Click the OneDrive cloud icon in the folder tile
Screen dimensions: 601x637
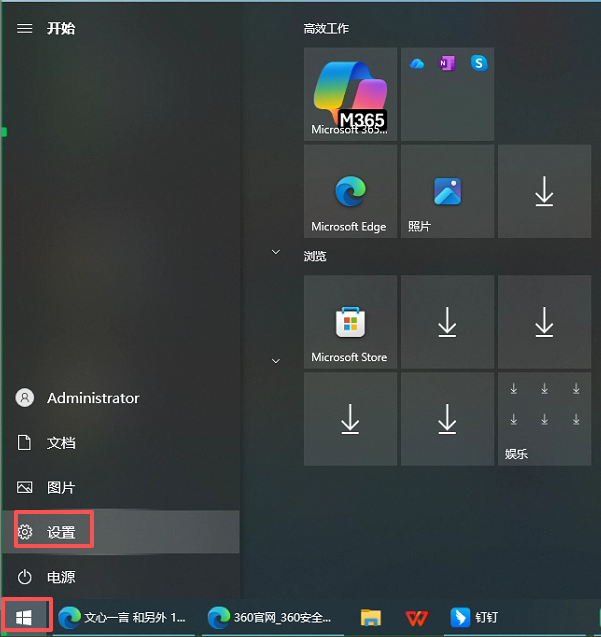[x=417, y=63]
